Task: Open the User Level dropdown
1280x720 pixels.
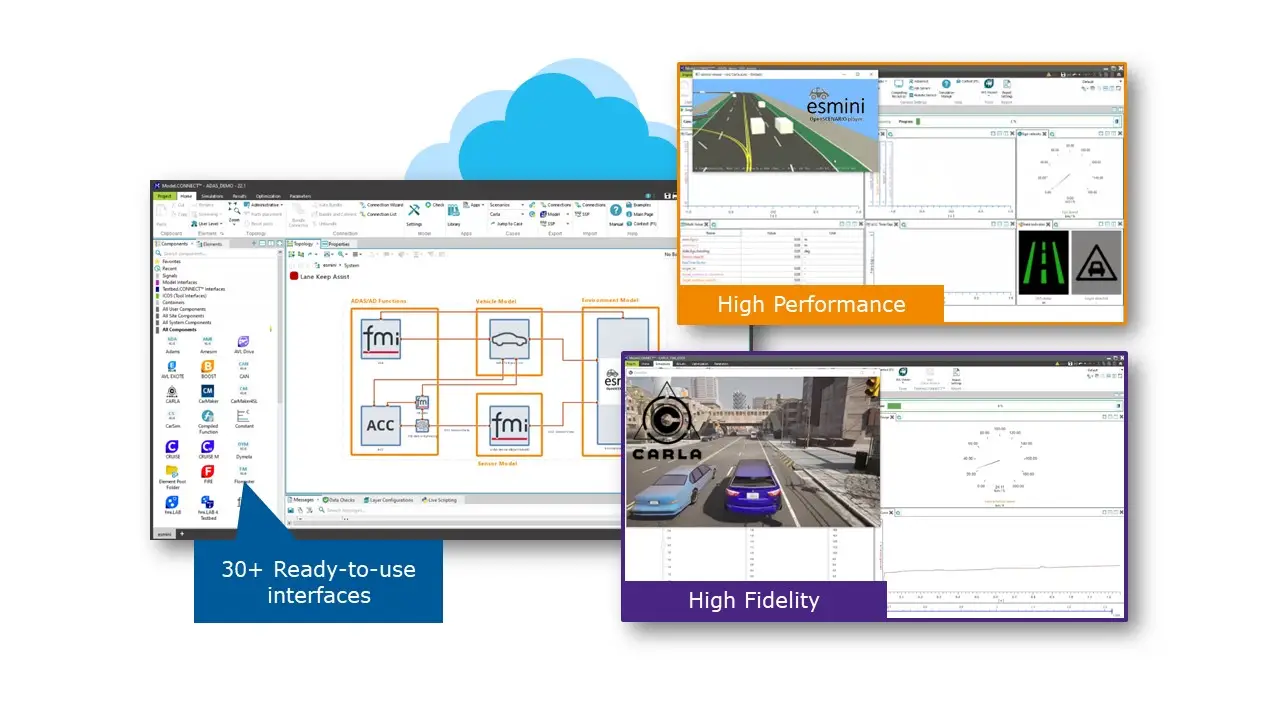Action: [x=207, y=224]
